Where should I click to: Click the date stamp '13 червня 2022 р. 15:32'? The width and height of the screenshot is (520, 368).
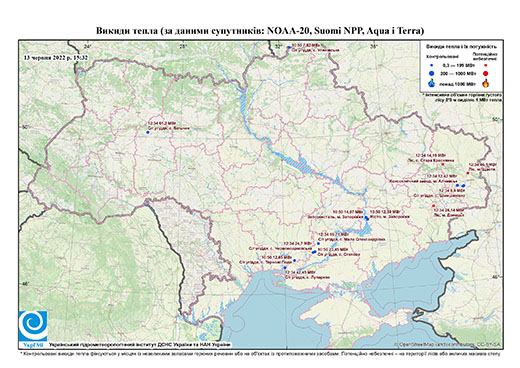56,57
